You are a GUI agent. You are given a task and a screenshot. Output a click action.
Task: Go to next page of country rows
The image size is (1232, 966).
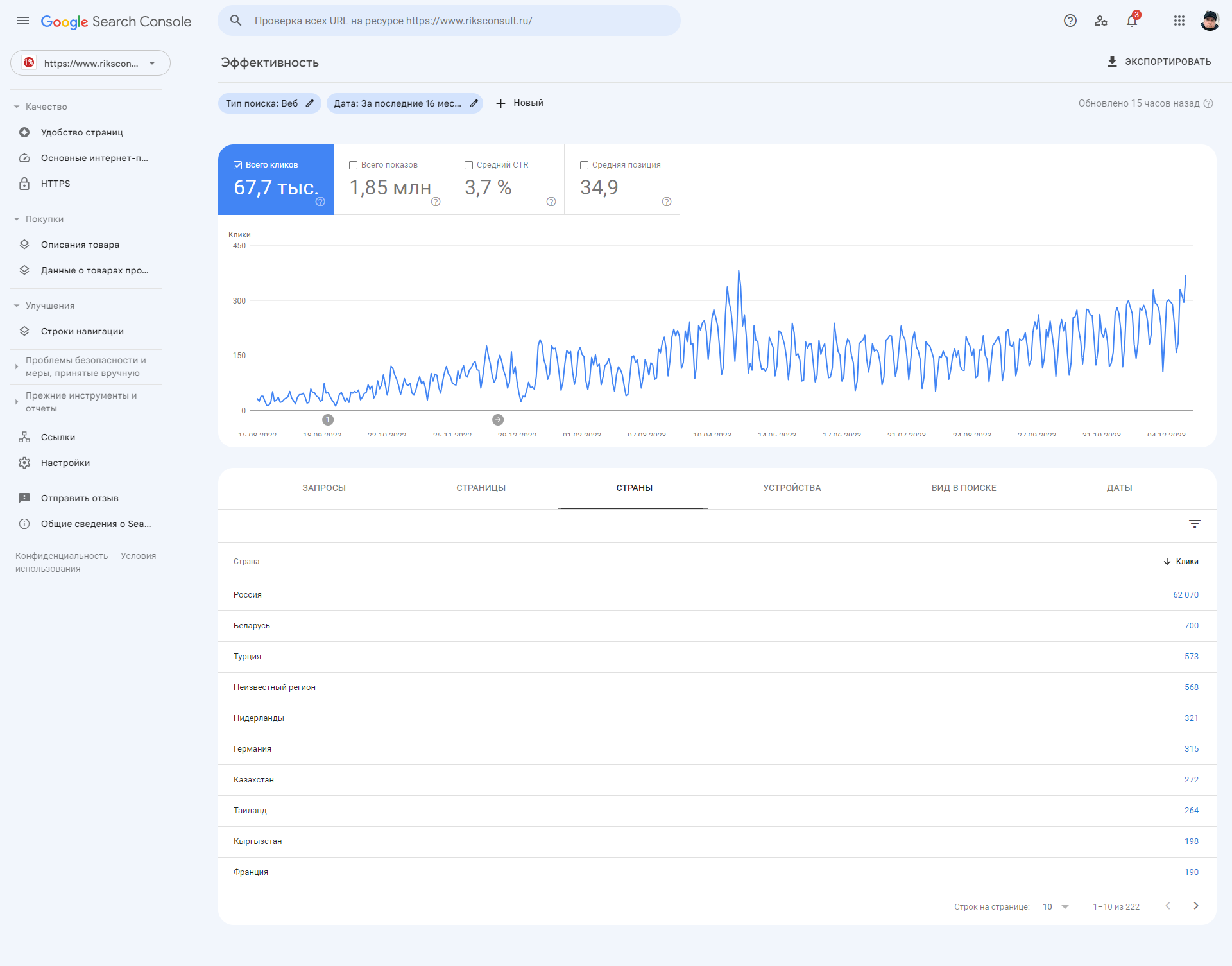pyautogui.click(x=1196, y=906)
